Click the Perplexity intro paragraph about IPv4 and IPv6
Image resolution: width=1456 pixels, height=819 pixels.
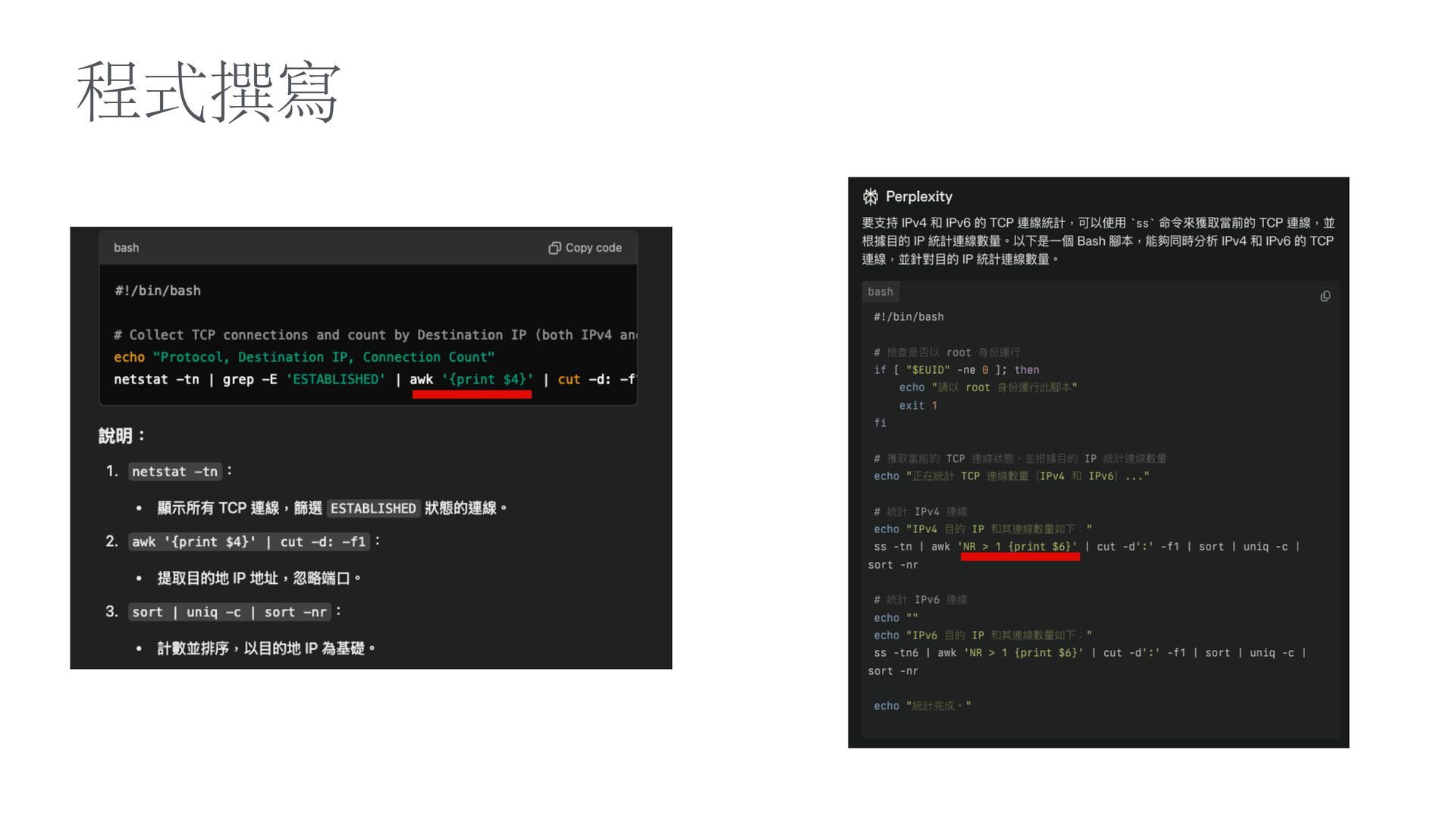(x=1097, y=241)
